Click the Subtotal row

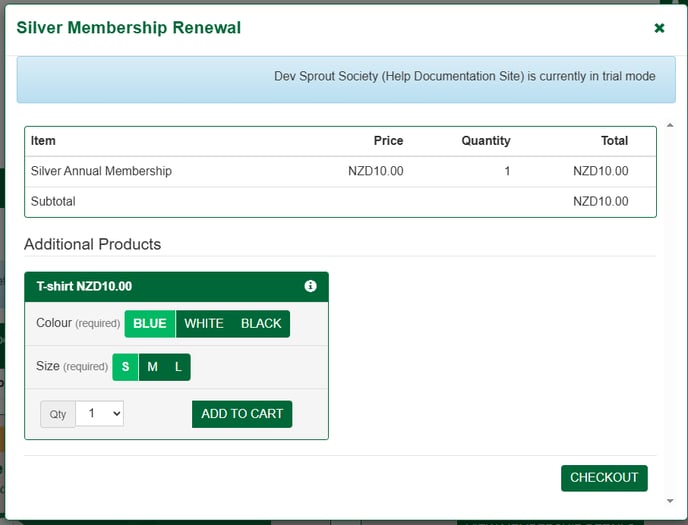click(x=340, y=202)
